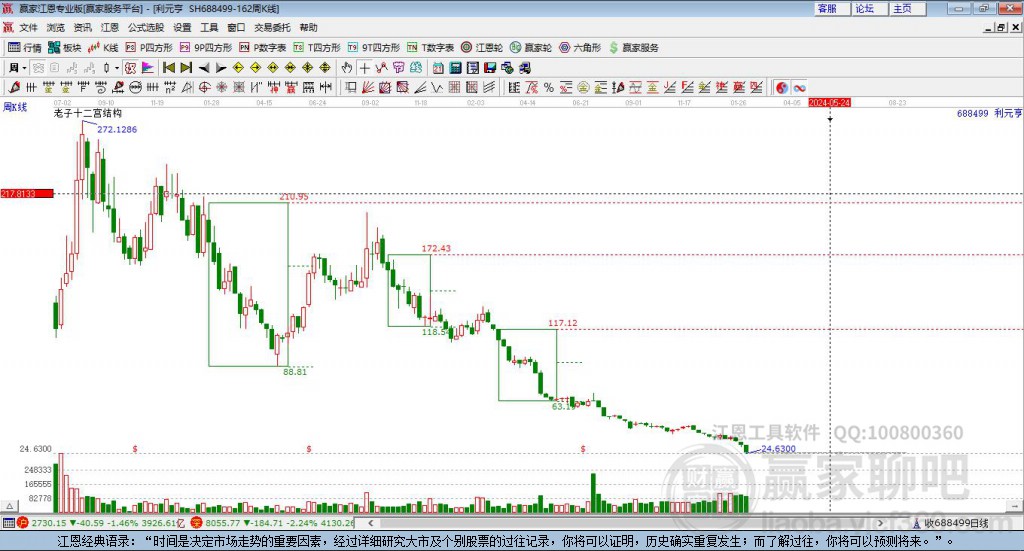Open the 六角形 hexagon tool
Screen dimensions: 1024x551
(x=580, y=48)
